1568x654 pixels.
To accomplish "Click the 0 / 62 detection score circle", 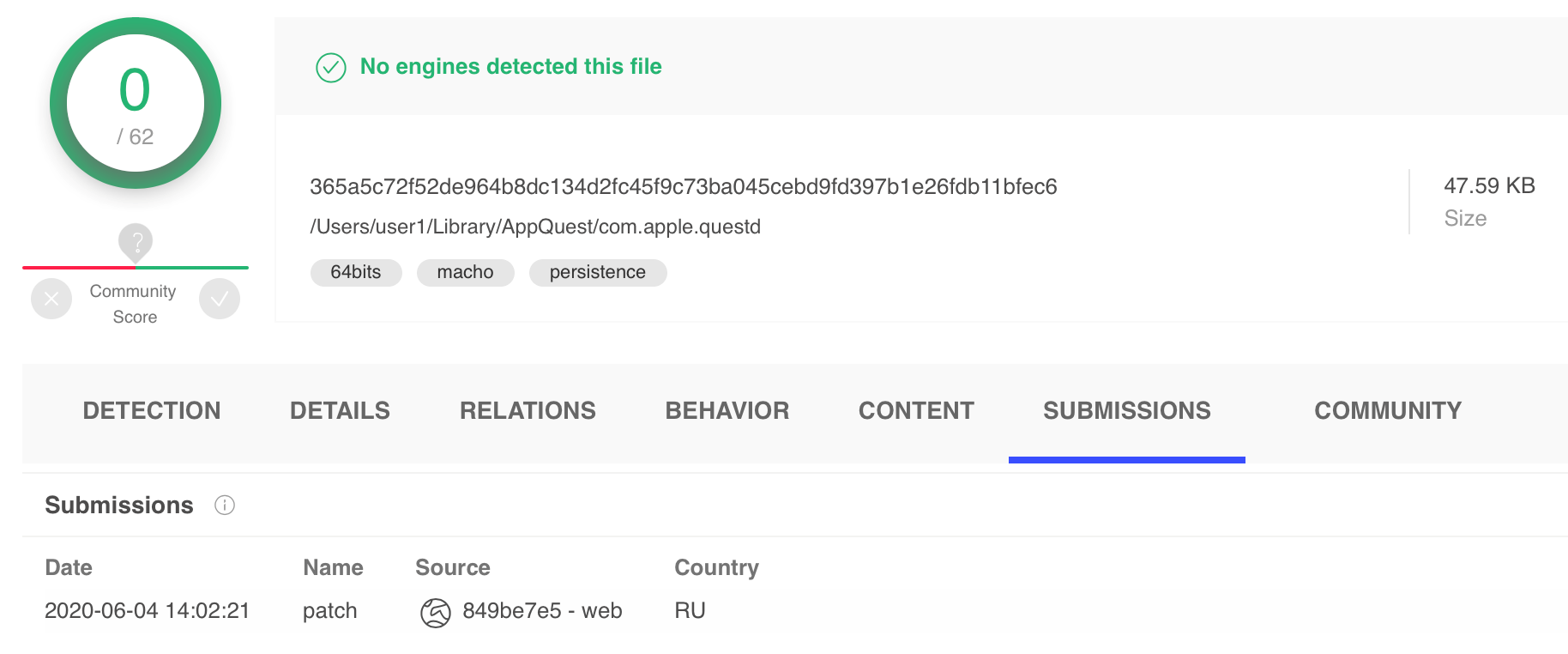I will click(136, 103).
